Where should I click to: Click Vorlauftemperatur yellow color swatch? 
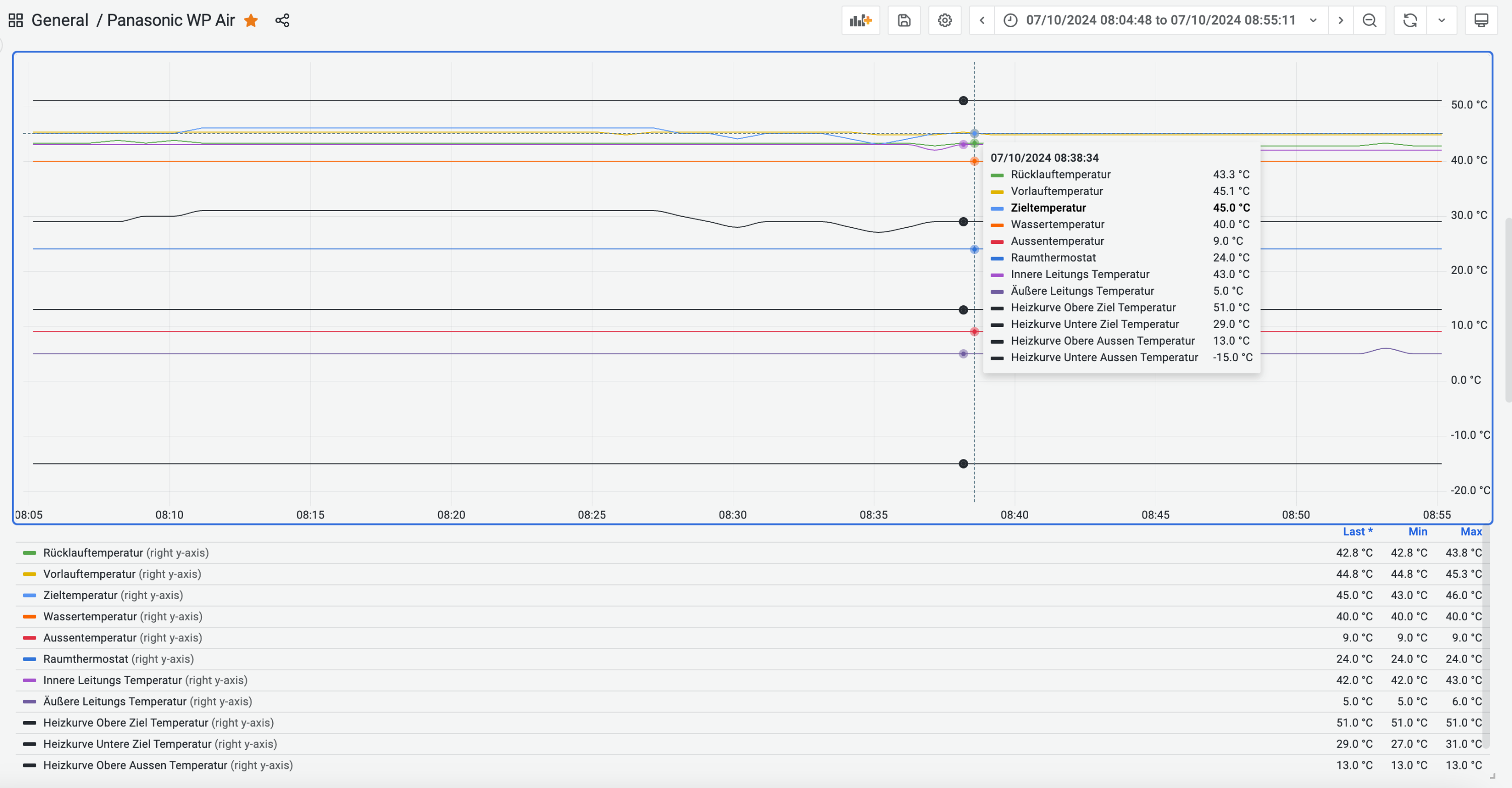click(x=29, y=574)
